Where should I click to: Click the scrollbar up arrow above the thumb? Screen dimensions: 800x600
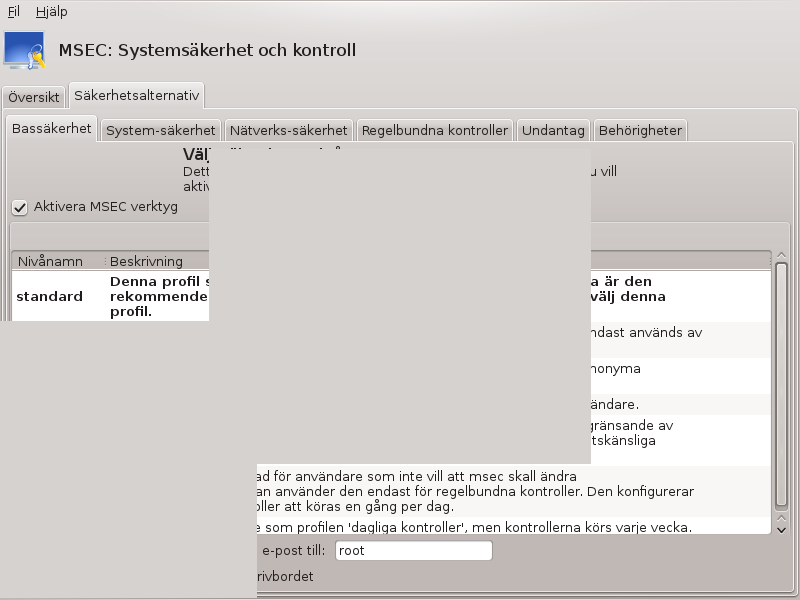781,255
